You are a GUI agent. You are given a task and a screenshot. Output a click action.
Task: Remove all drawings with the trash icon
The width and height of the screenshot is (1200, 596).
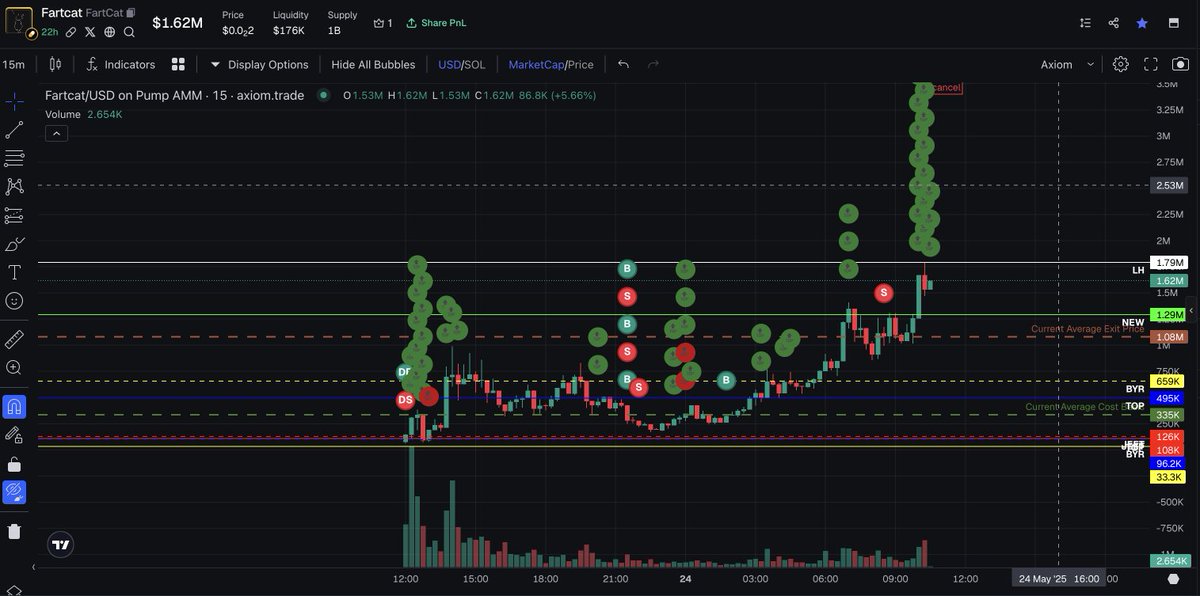(x=13, y=531)
